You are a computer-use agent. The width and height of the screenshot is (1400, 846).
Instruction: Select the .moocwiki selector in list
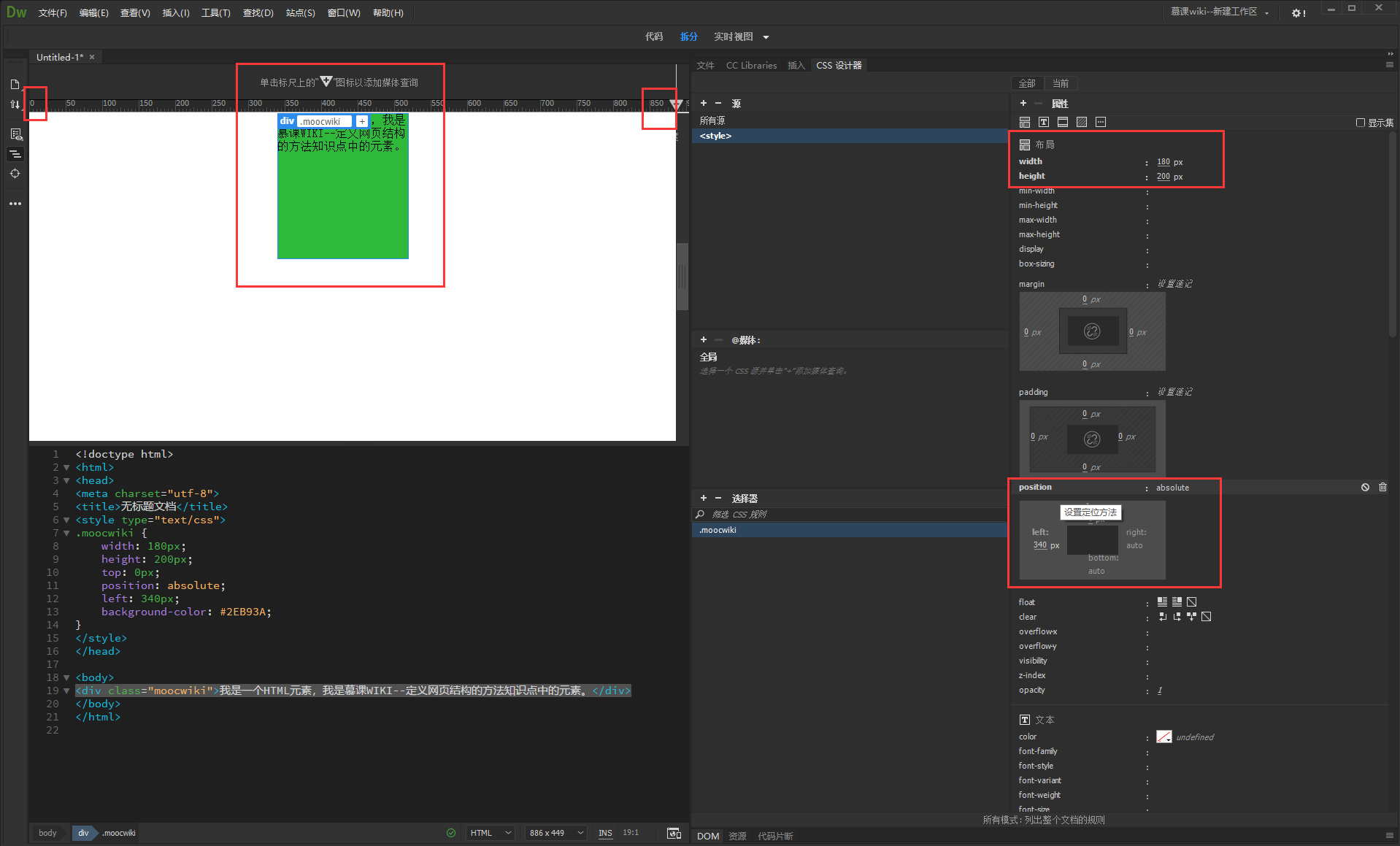point(850,530)
